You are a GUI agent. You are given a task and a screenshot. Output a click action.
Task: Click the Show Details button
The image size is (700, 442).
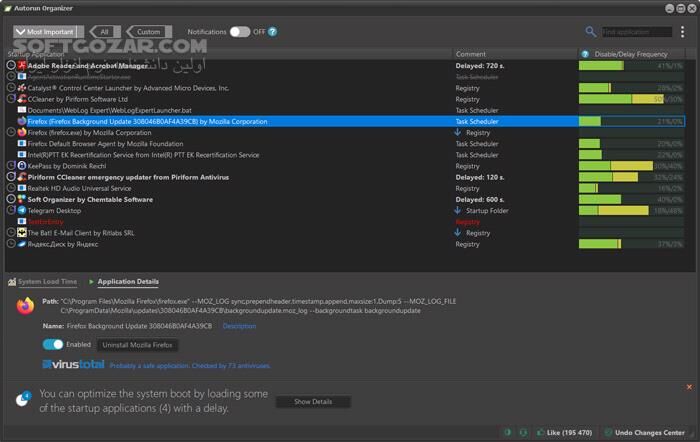point(313,401)
